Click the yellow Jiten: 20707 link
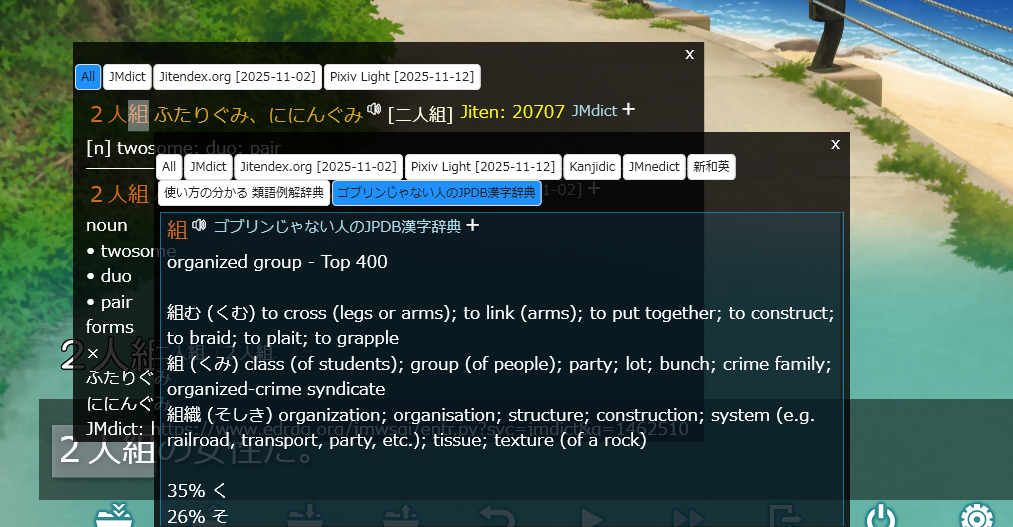This screenshot has width=1013, height=527. pos(512,111)
